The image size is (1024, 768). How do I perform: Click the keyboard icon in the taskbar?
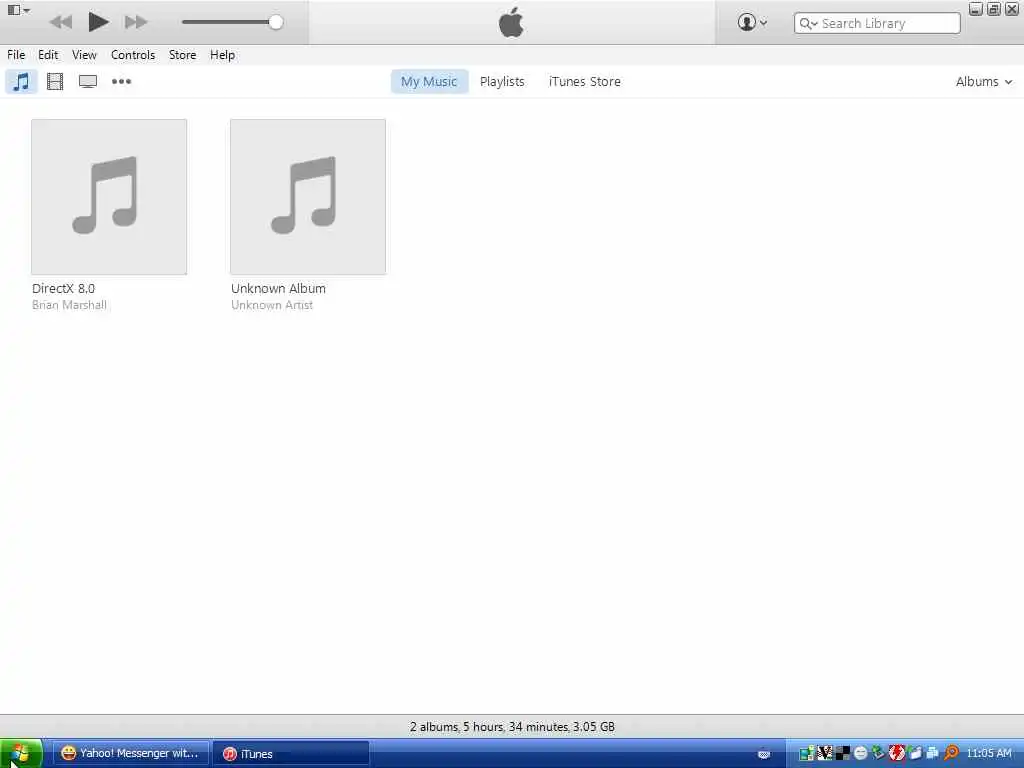point(764,754)
